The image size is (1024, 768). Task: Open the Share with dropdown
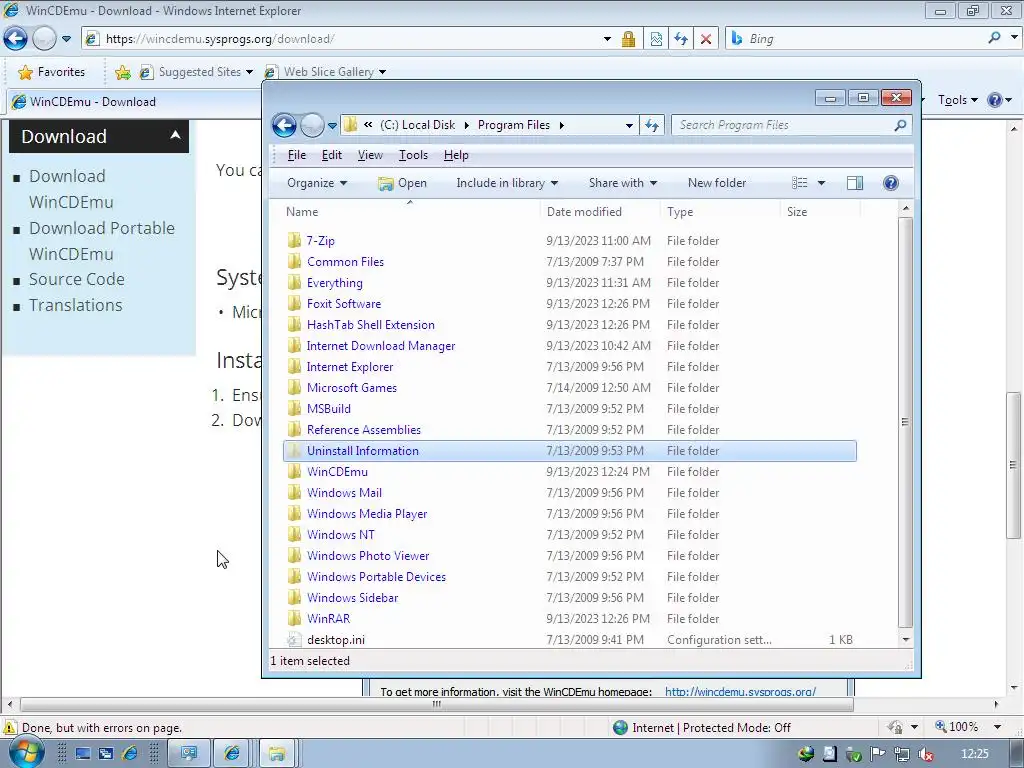point(622,183)
